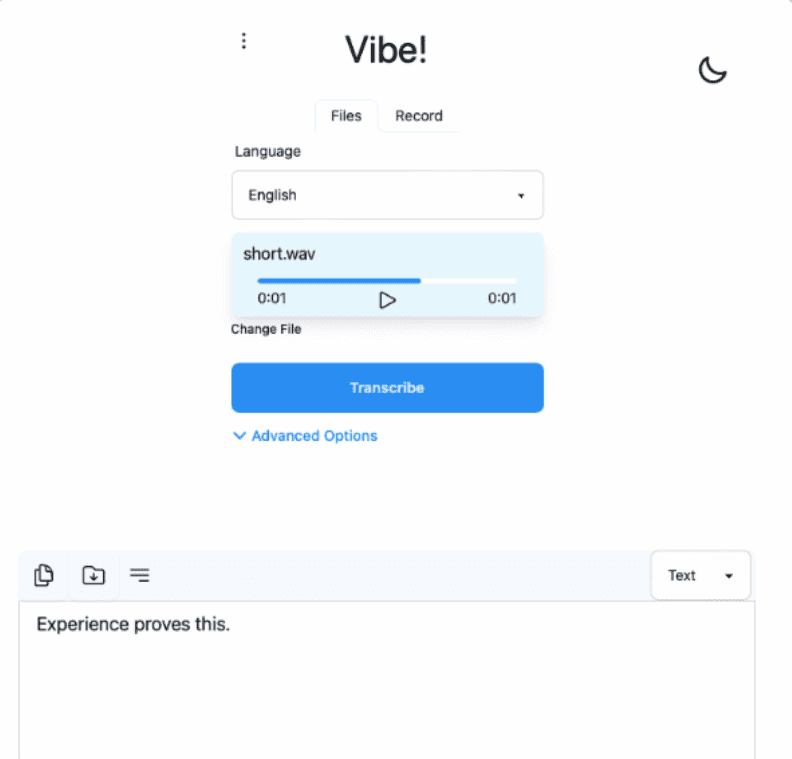
Task: Toggle dark mode with the moon icon
Action: (x=711, y=70)
